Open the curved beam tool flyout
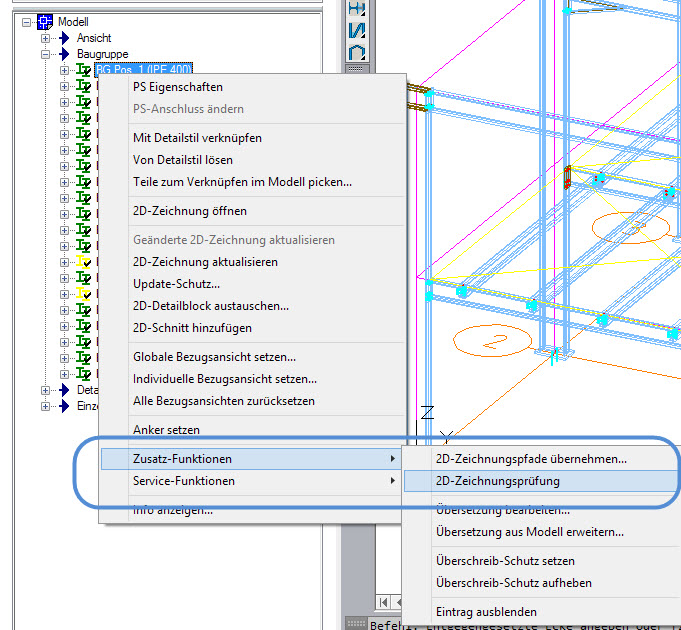Viewport: 681px width, 630px height. [x=357, y=53]
